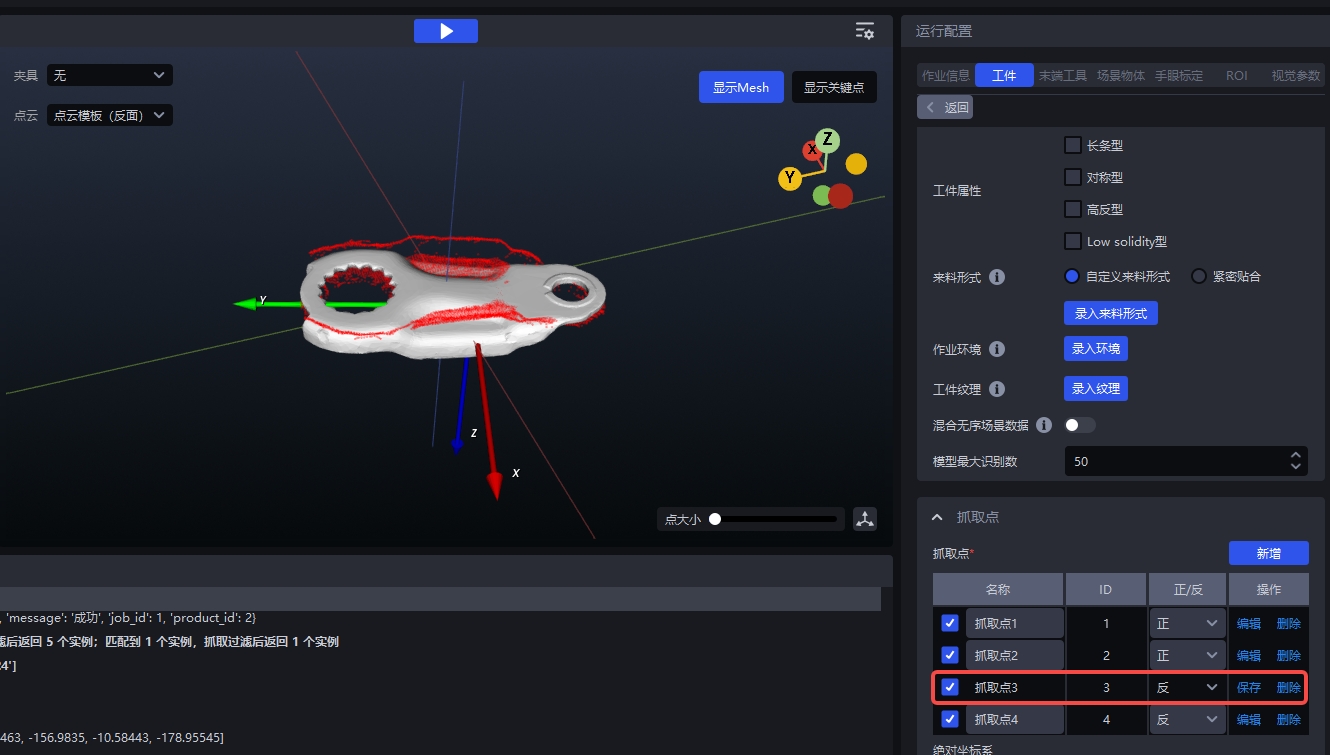1330x755 pixels.
Task: Click info icon beside 混合无序场景数据
Action: tap(1044, 425)
